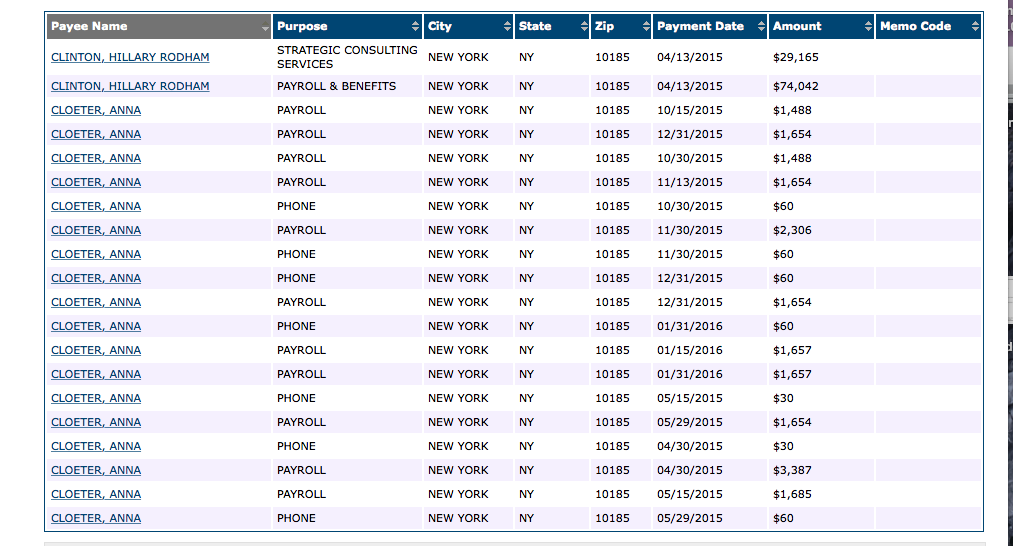
Task: Click the City column sort arrows
Action: [506, 26]
